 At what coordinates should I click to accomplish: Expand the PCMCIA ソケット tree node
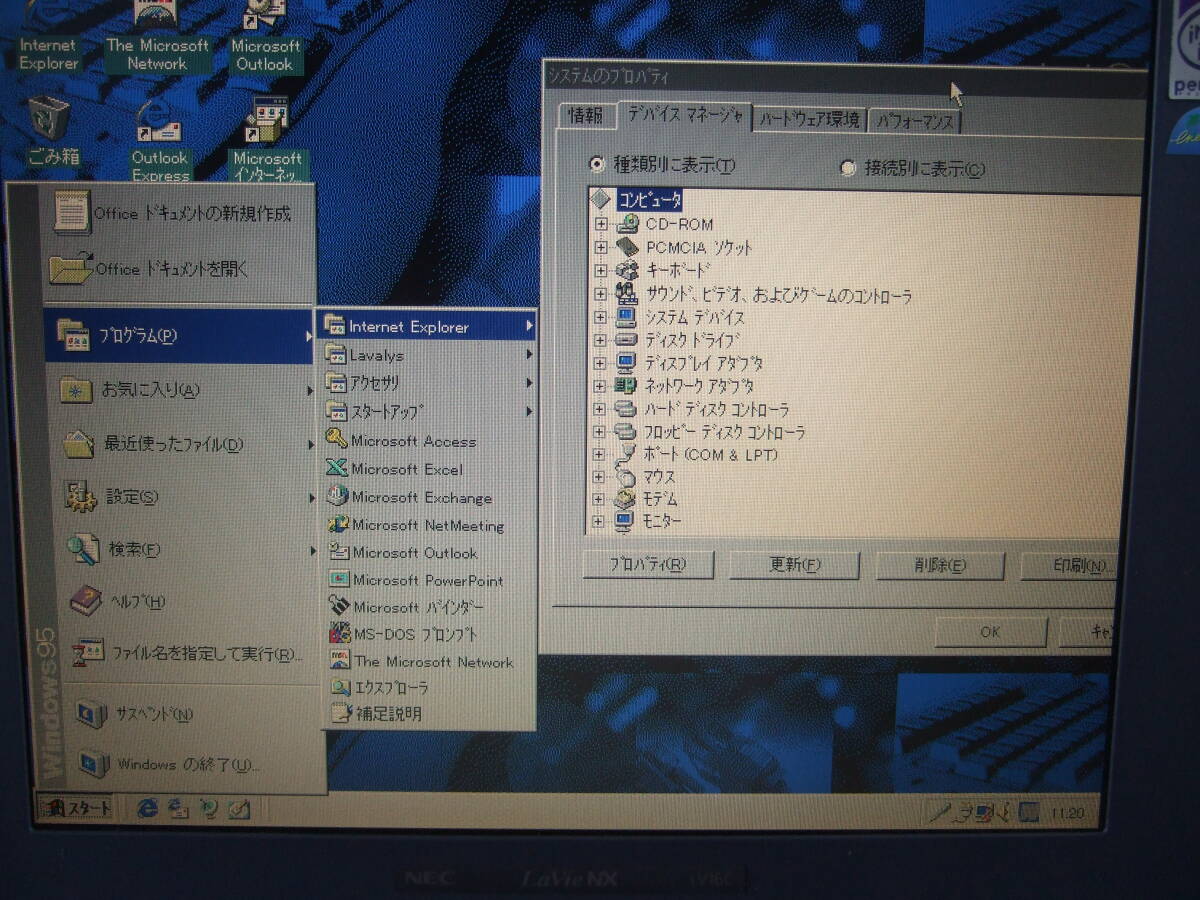tap(600, 247)
